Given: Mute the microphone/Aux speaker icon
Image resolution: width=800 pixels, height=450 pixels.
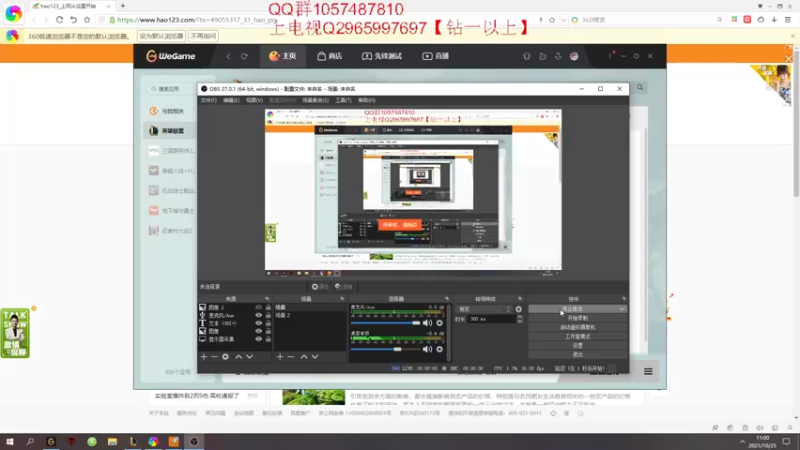Looking at the screenshot, I should 427,323.
